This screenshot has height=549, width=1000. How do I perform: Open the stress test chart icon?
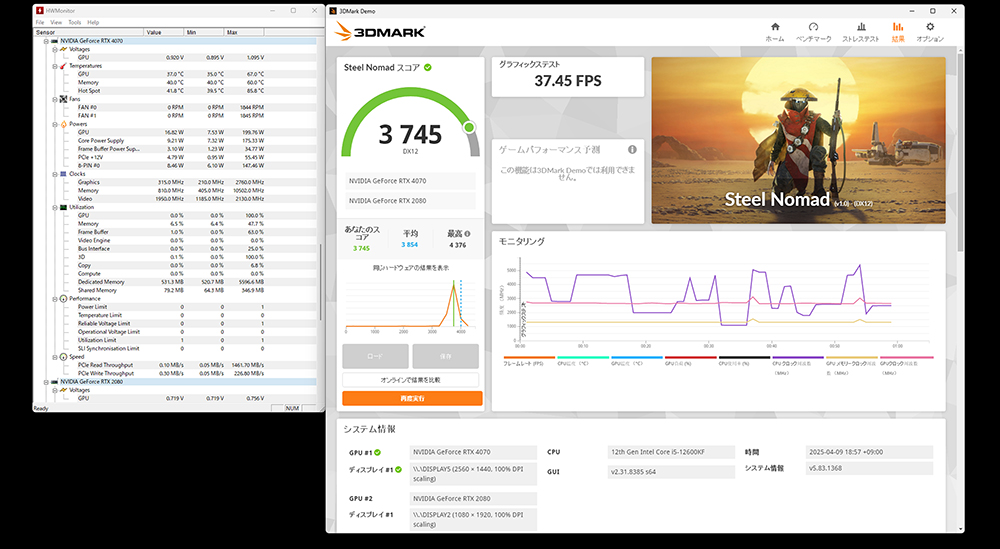point(861,27)
